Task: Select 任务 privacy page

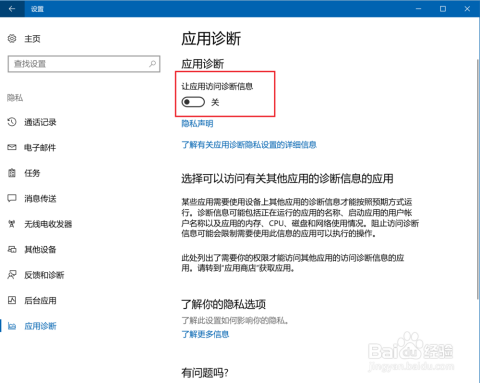Action: pyautogui.click(x=32, y=173)
